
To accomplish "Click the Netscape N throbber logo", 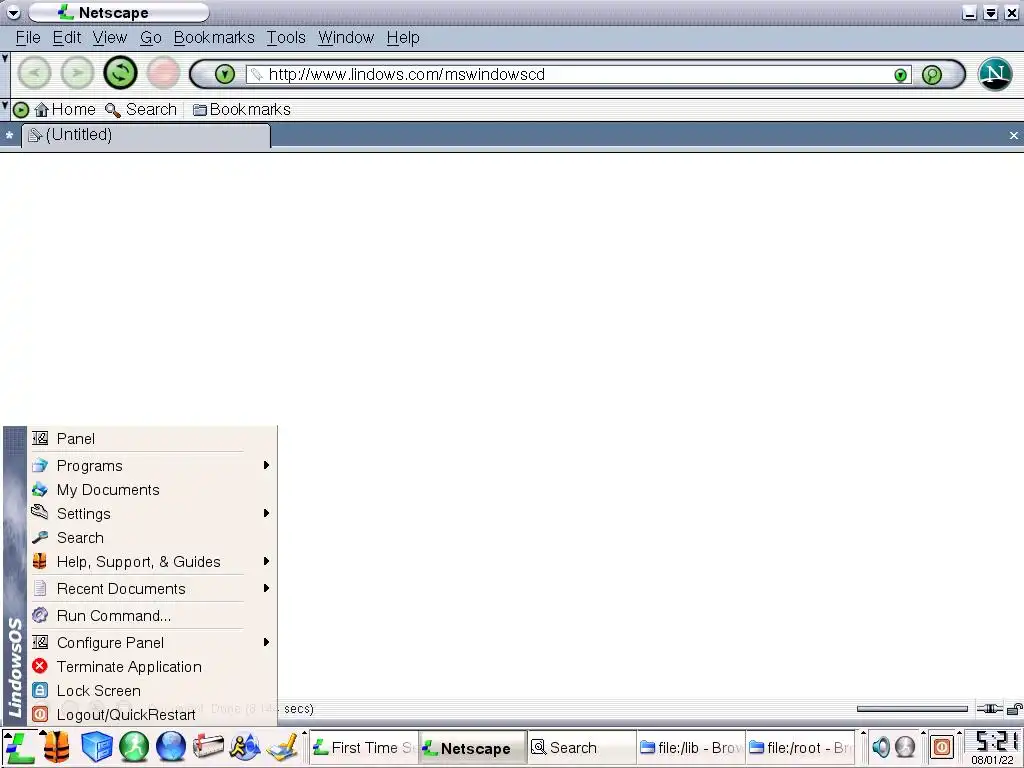I will (995, 74).
